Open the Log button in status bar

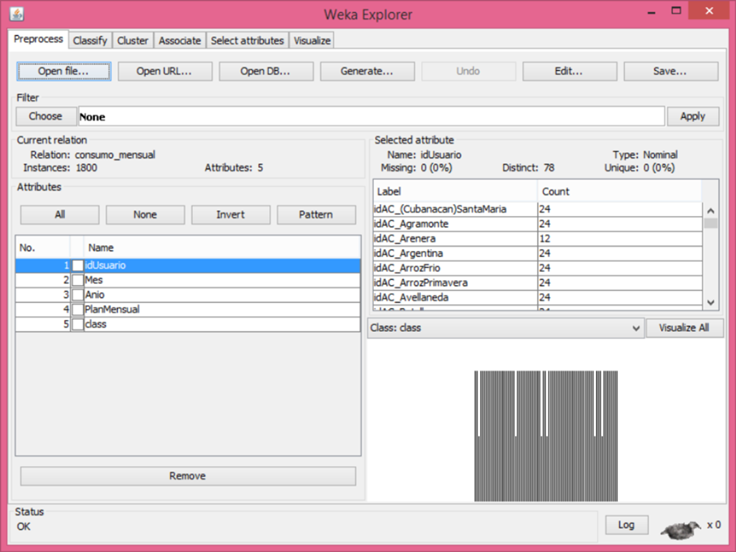pyautogui.click(x=626, y=525)
